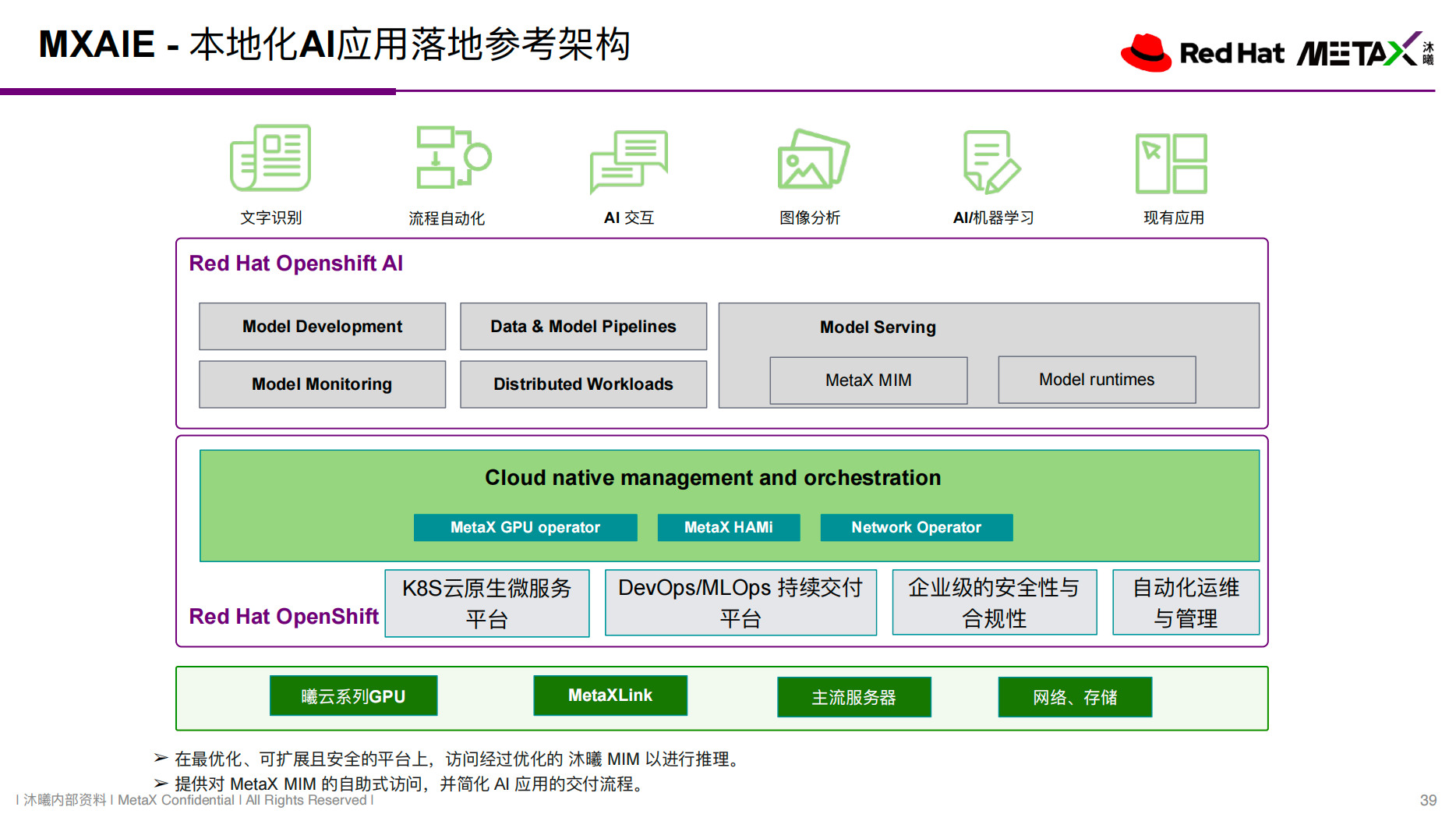Click the 主流服务器 green block
1456x814 pixels.
tap(854, 697)
